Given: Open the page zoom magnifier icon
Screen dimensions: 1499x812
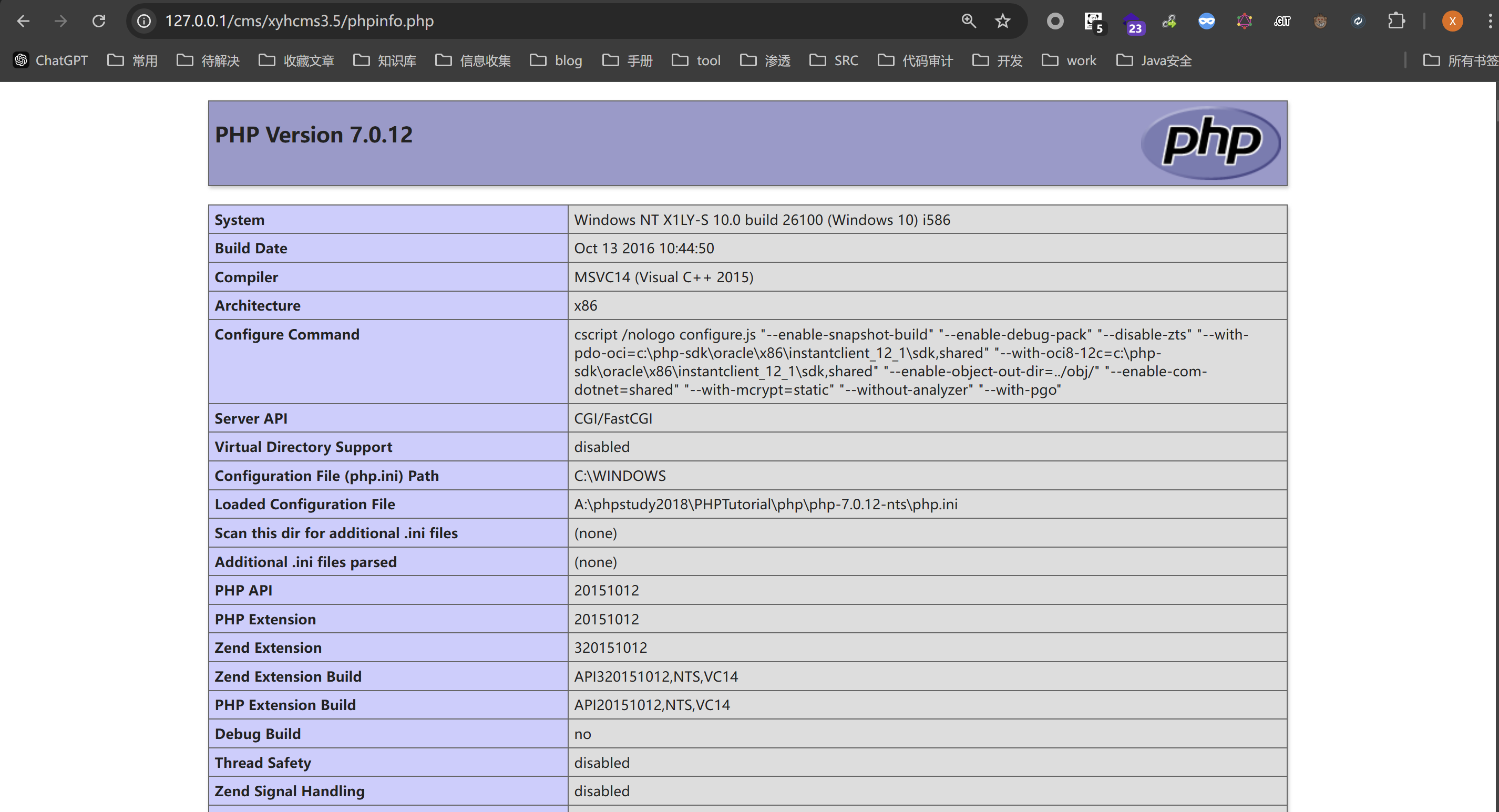Looking at the screenshot, I should pyautogui.click(x=968, y=21).
